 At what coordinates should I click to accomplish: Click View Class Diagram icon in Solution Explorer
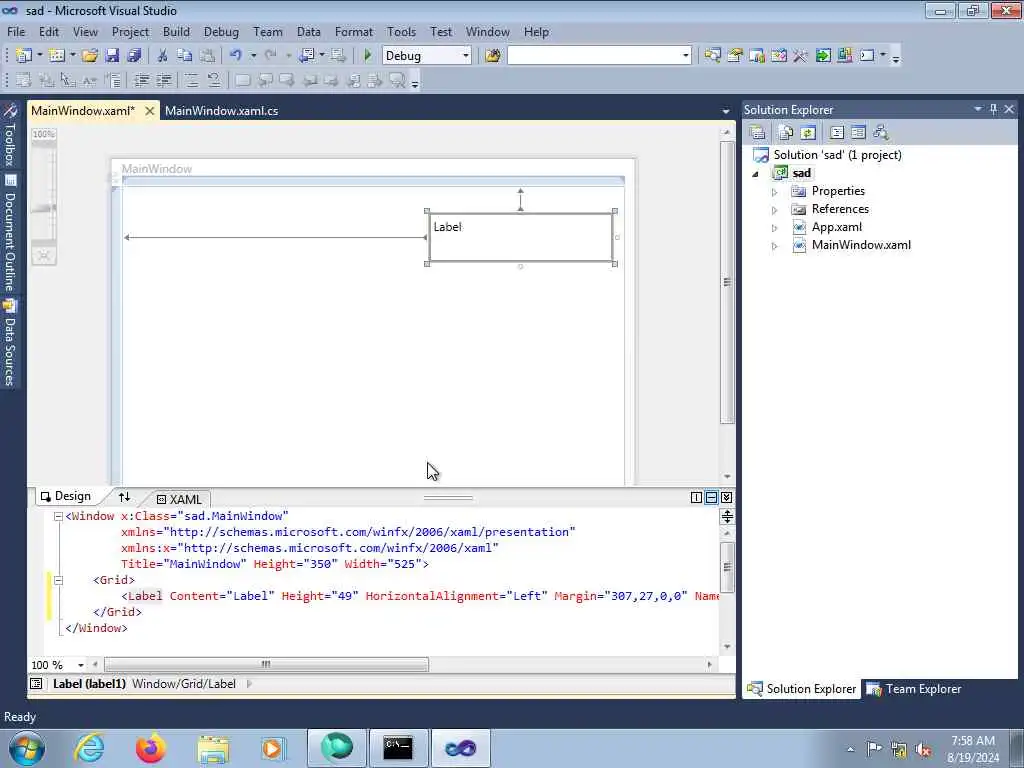pyautogui.click(x=880, y=133)
